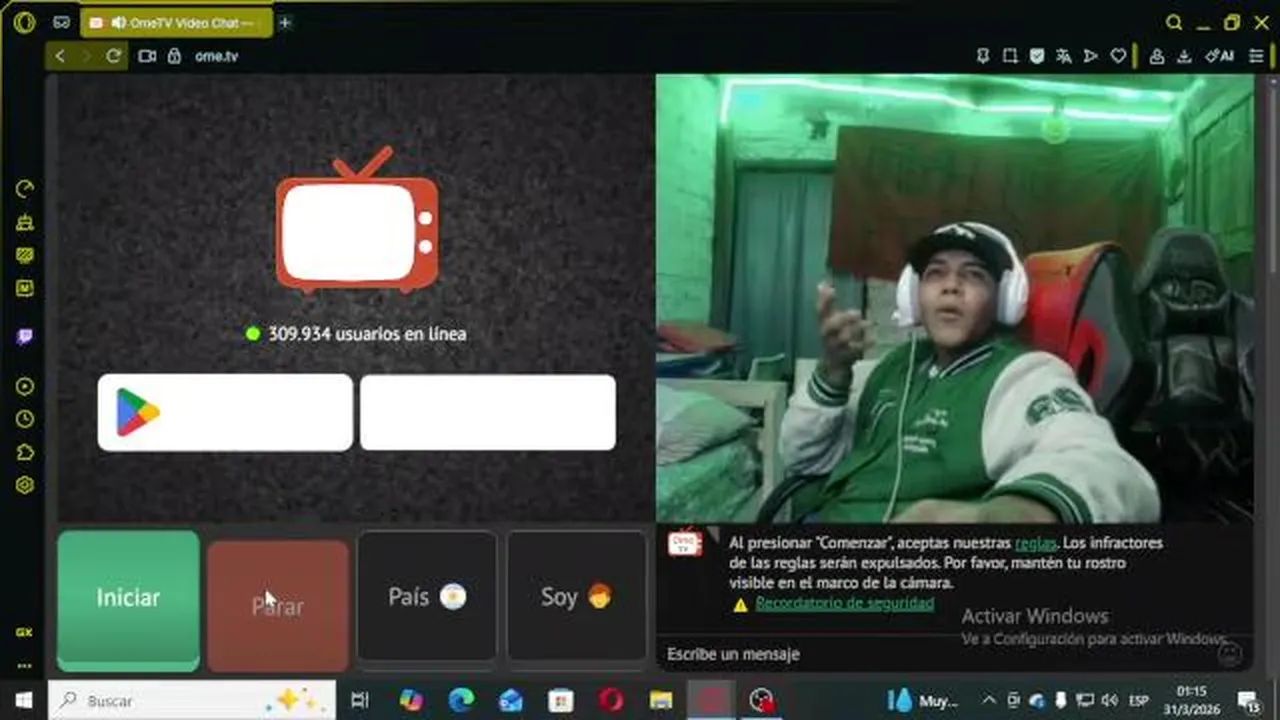Open the camera permission icon in address bar

click(147, 56)
